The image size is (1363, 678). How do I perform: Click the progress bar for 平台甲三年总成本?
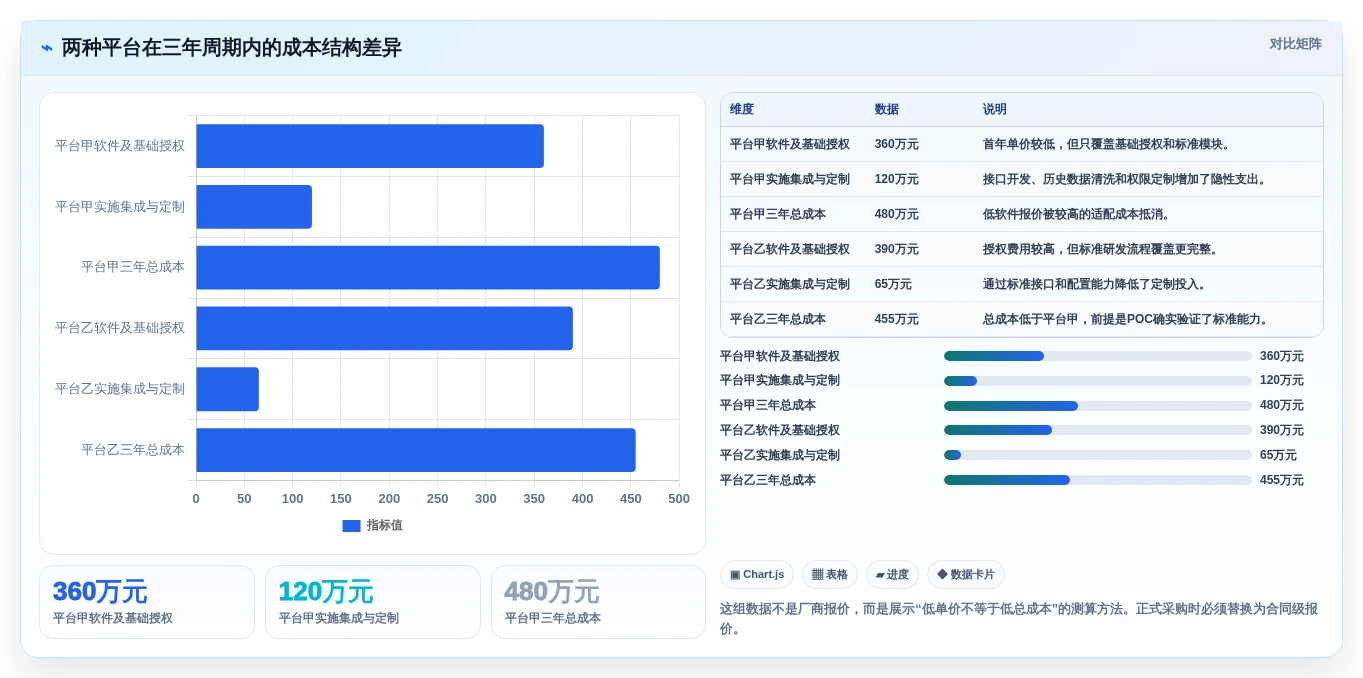click(x=1098, y=406)
